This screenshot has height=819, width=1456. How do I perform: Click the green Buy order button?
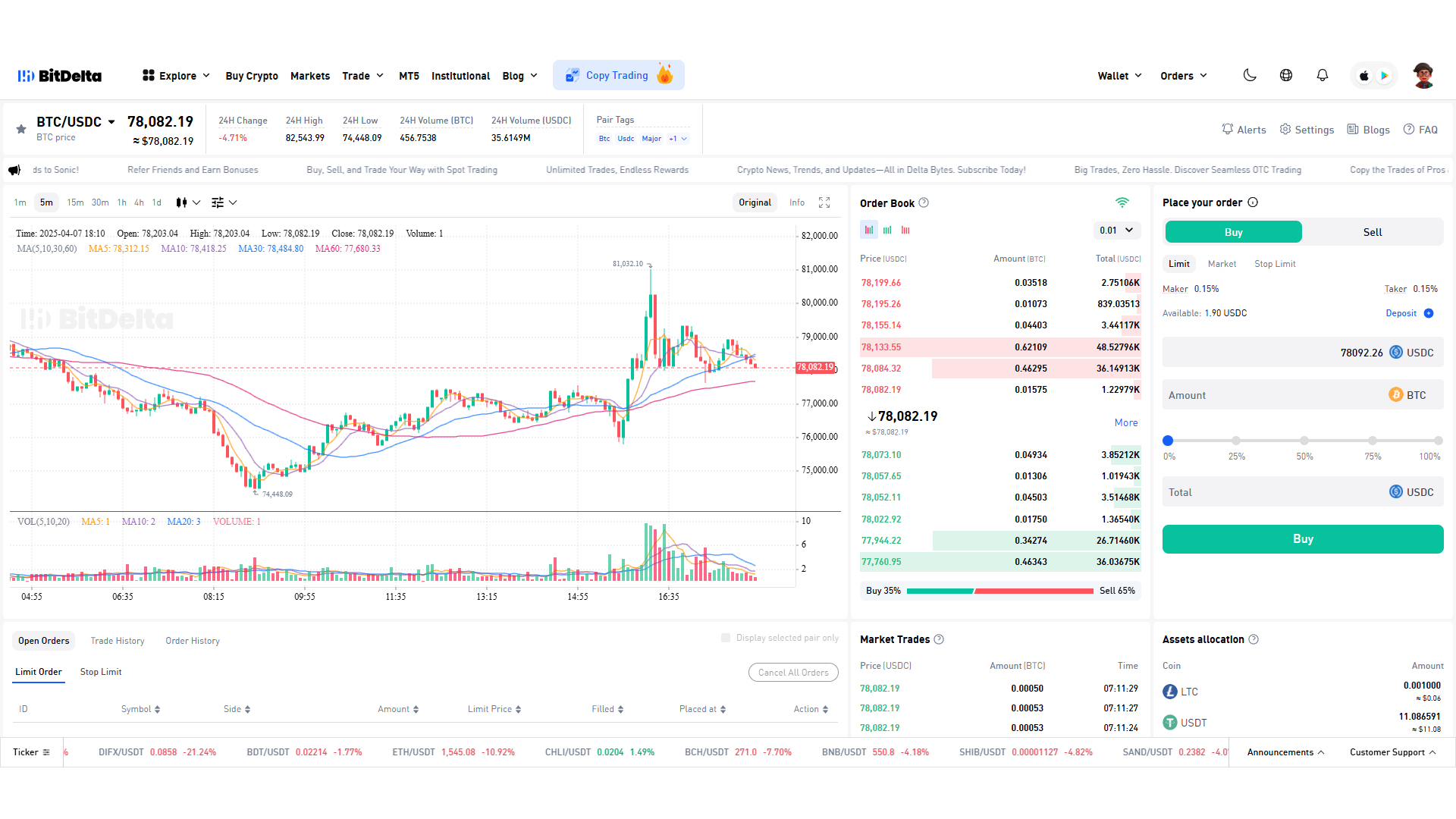tap(1303, 539)
